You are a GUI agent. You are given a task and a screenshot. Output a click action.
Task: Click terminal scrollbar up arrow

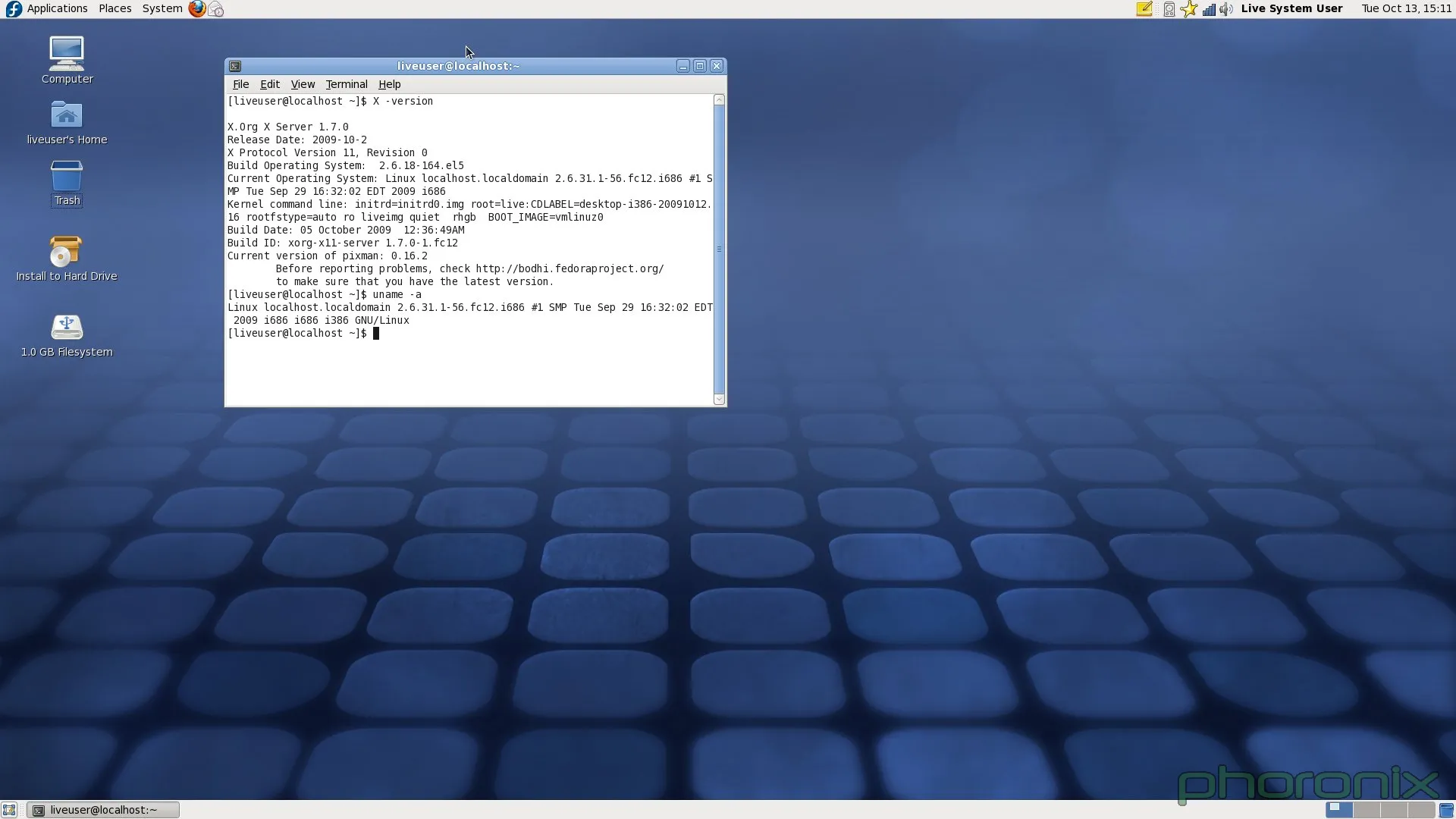720,100
